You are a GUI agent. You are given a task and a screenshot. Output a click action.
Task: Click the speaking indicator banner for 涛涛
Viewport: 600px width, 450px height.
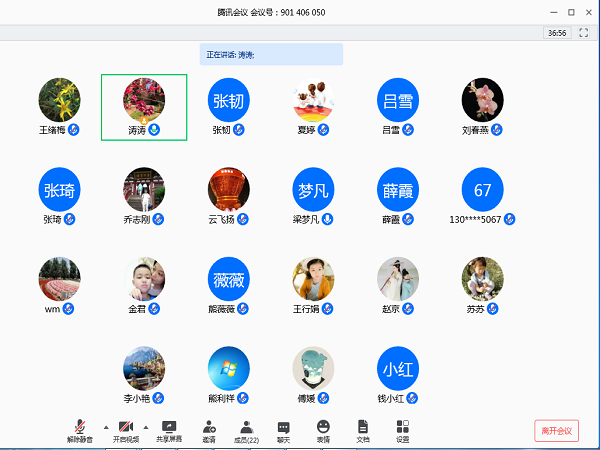271,54
